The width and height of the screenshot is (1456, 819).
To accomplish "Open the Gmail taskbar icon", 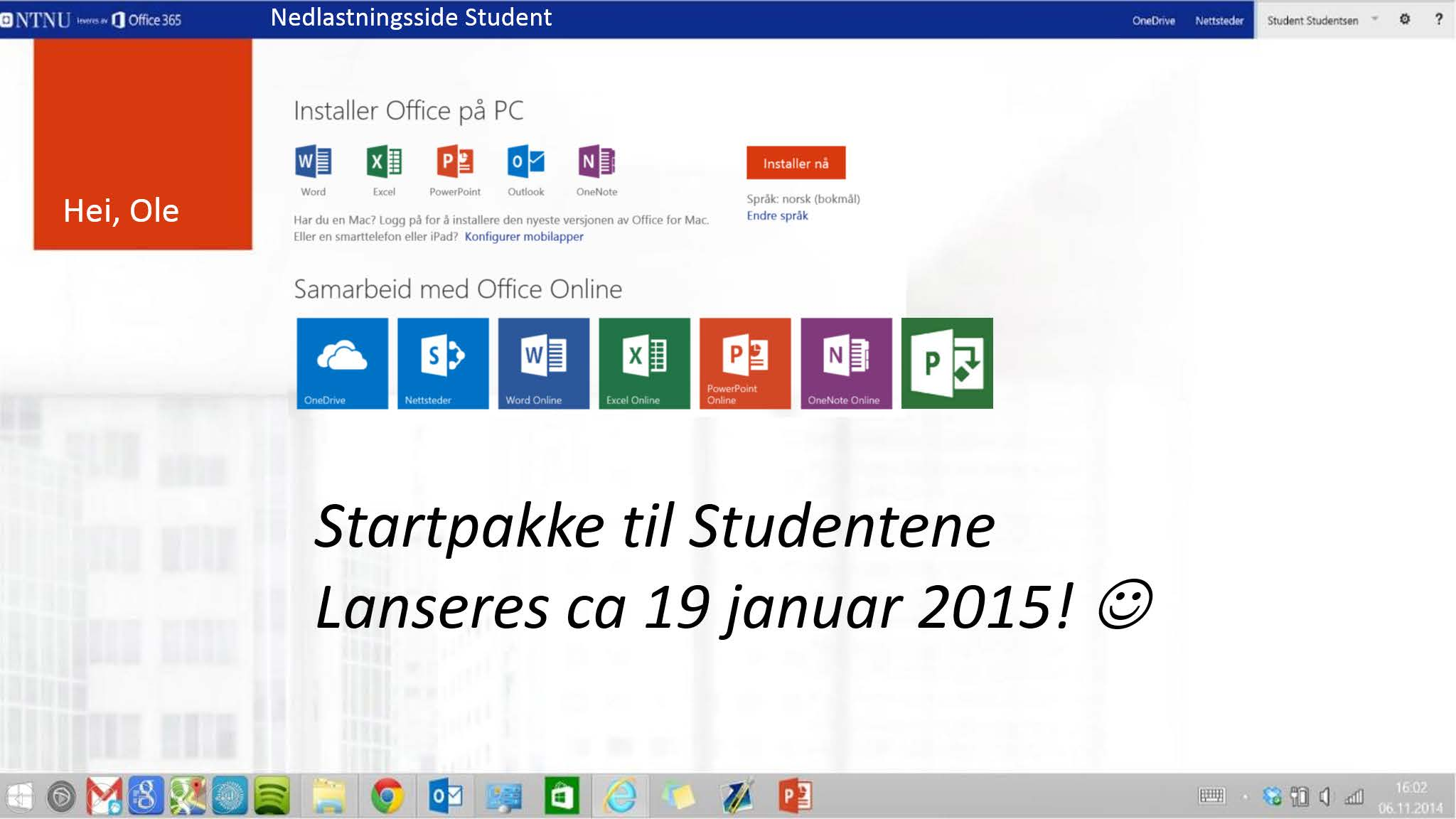I will (x=104, y=796).
